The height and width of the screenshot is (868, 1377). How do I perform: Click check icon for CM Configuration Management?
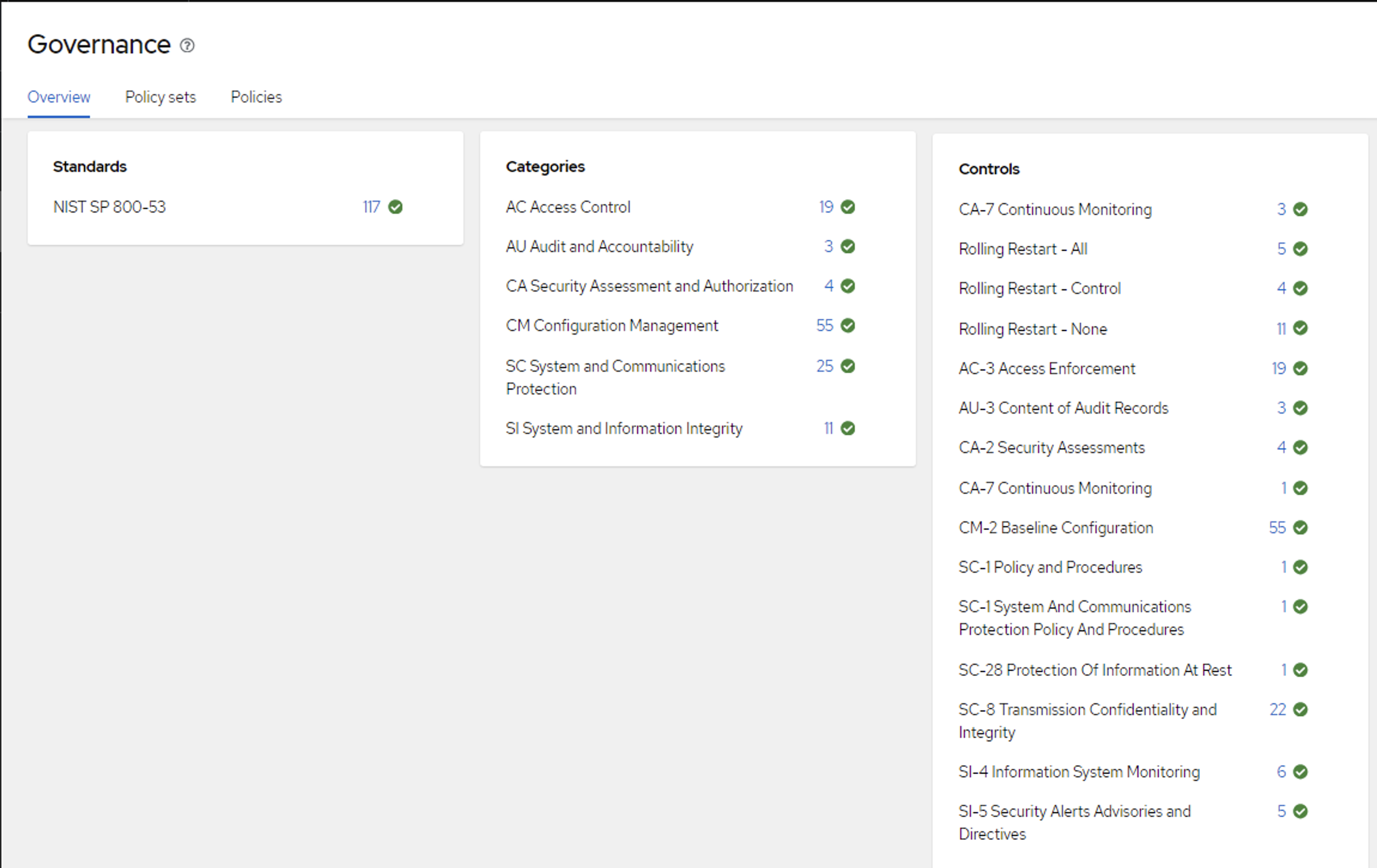(x=848, y=326)
